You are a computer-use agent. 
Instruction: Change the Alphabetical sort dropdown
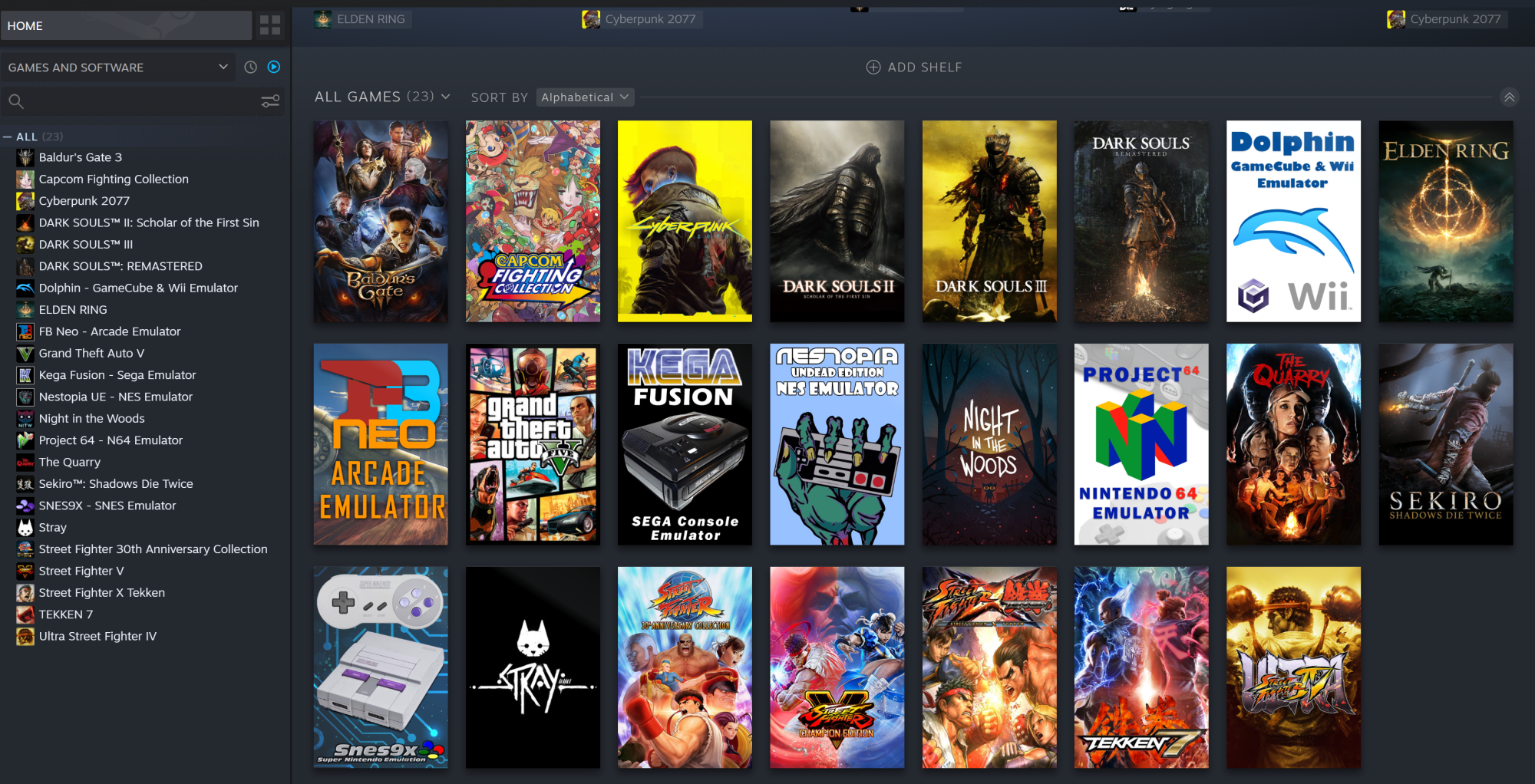585,97
